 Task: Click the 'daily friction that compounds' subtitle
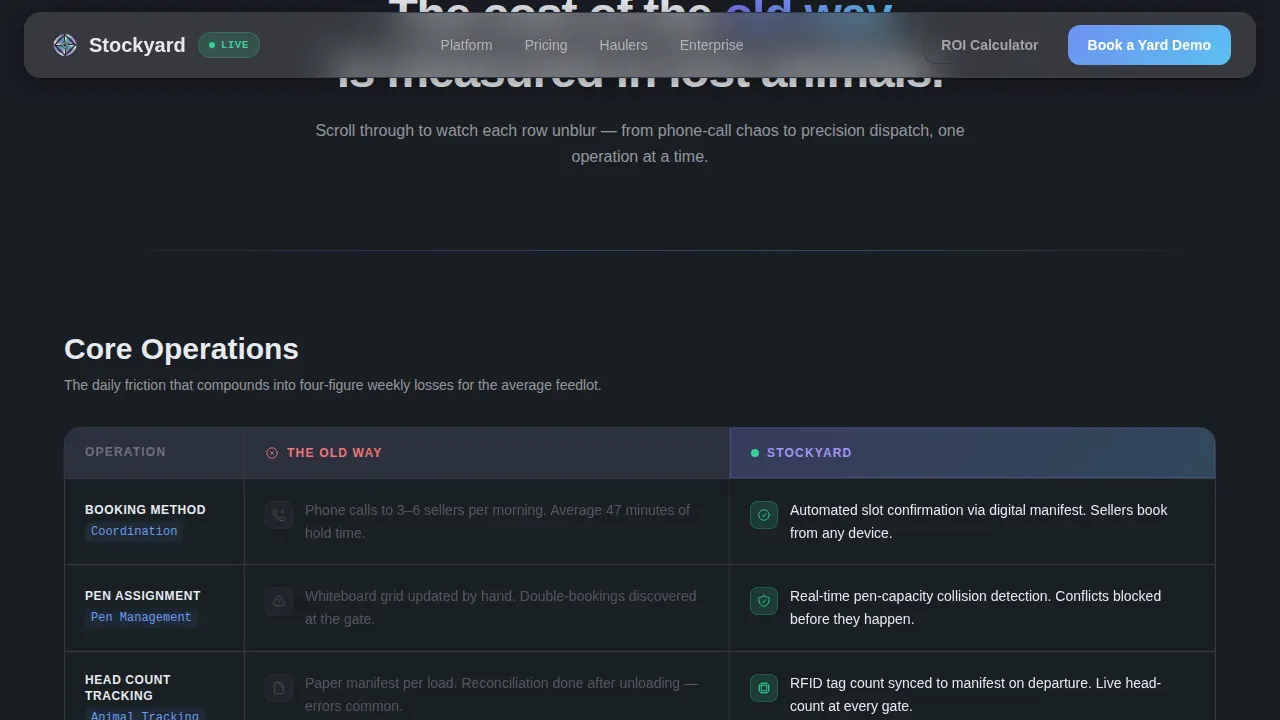click(333, 385)
